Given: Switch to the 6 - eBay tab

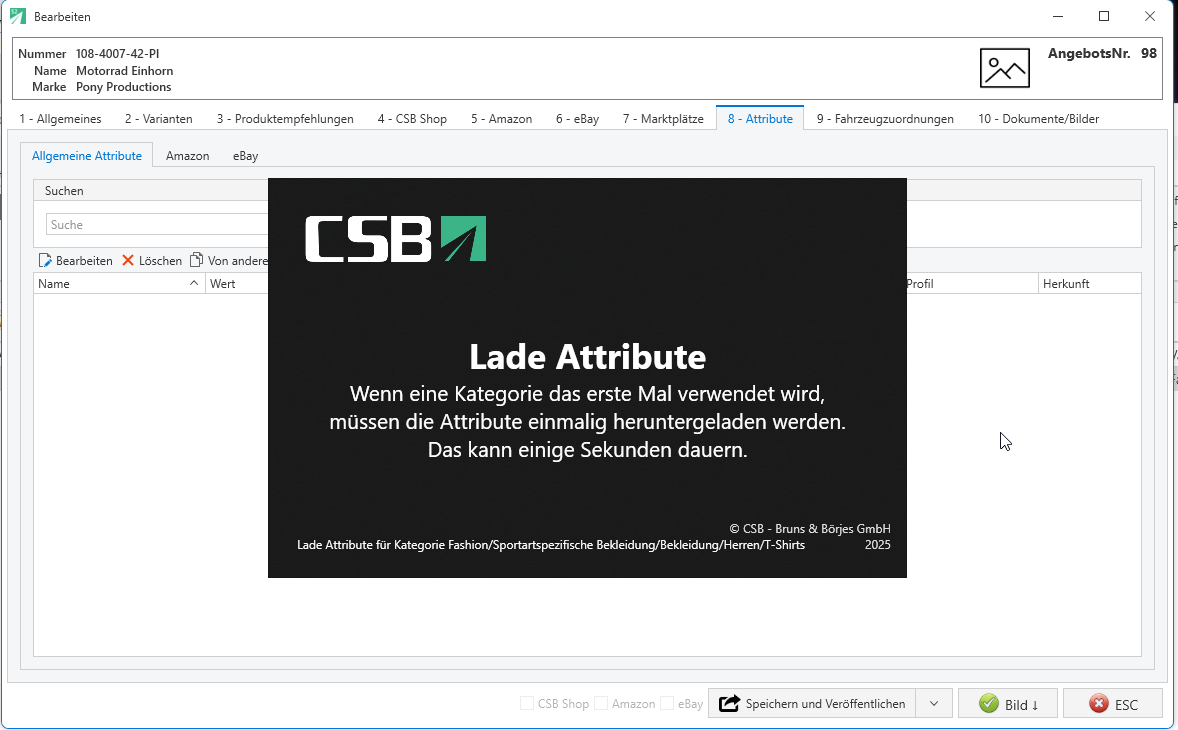Looking at the screenshot, I should pyautogui.click(x=578, y=119).
